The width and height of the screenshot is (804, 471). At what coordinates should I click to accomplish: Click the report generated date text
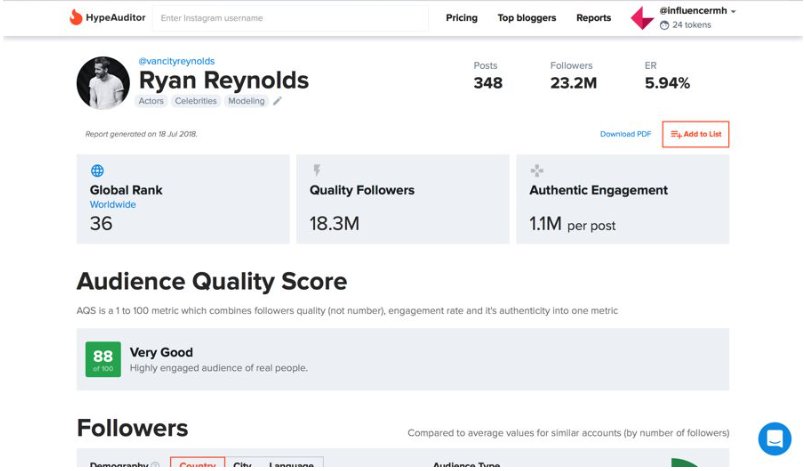[141, 134]
